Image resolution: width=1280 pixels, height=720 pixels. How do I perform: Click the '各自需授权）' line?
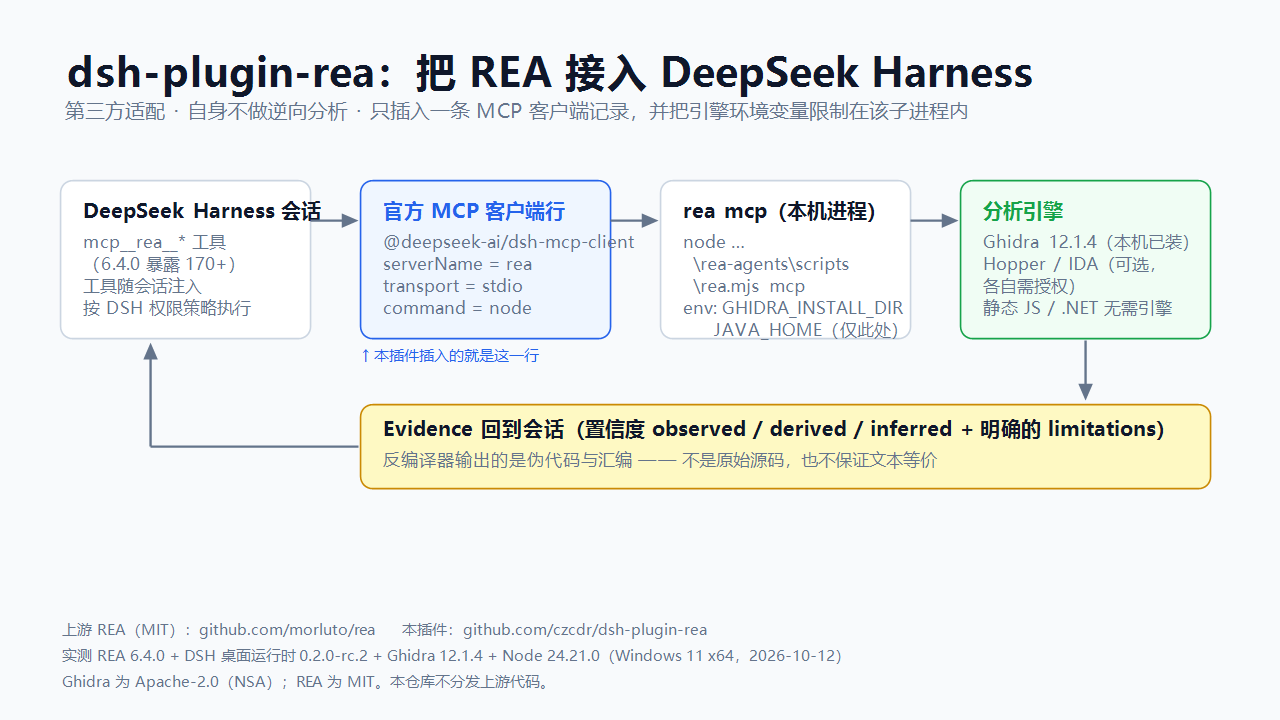1029,286
